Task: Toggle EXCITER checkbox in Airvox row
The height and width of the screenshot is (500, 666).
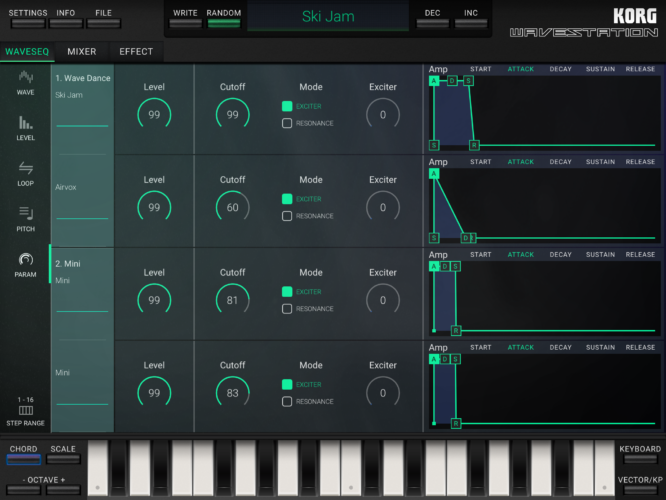Action: point(287,199)
